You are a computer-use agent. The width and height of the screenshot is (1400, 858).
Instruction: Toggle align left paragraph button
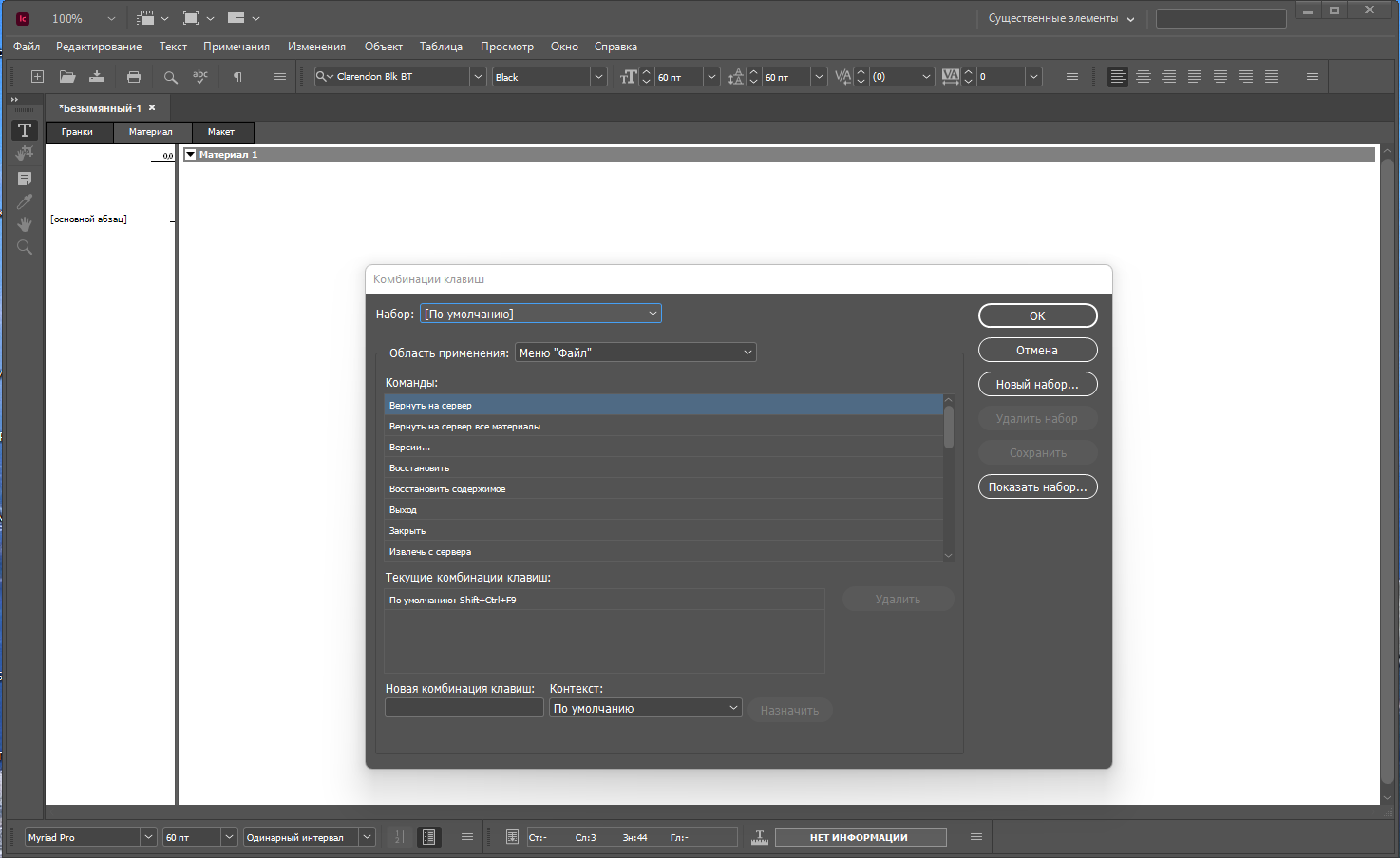pyautogui.click(x=1118, y=77)
